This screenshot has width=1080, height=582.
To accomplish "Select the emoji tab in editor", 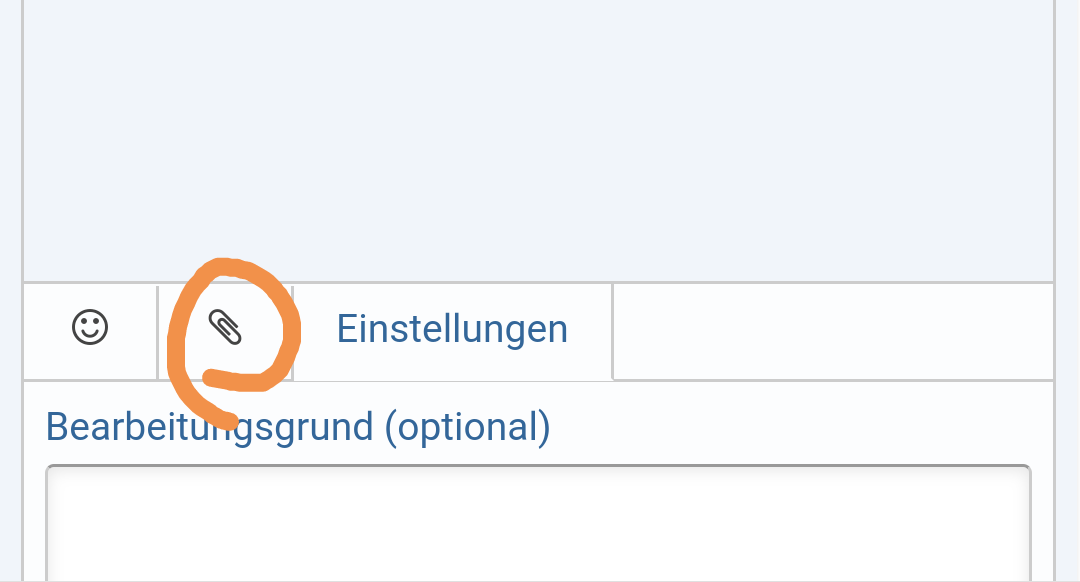I will tap(90, 328).
